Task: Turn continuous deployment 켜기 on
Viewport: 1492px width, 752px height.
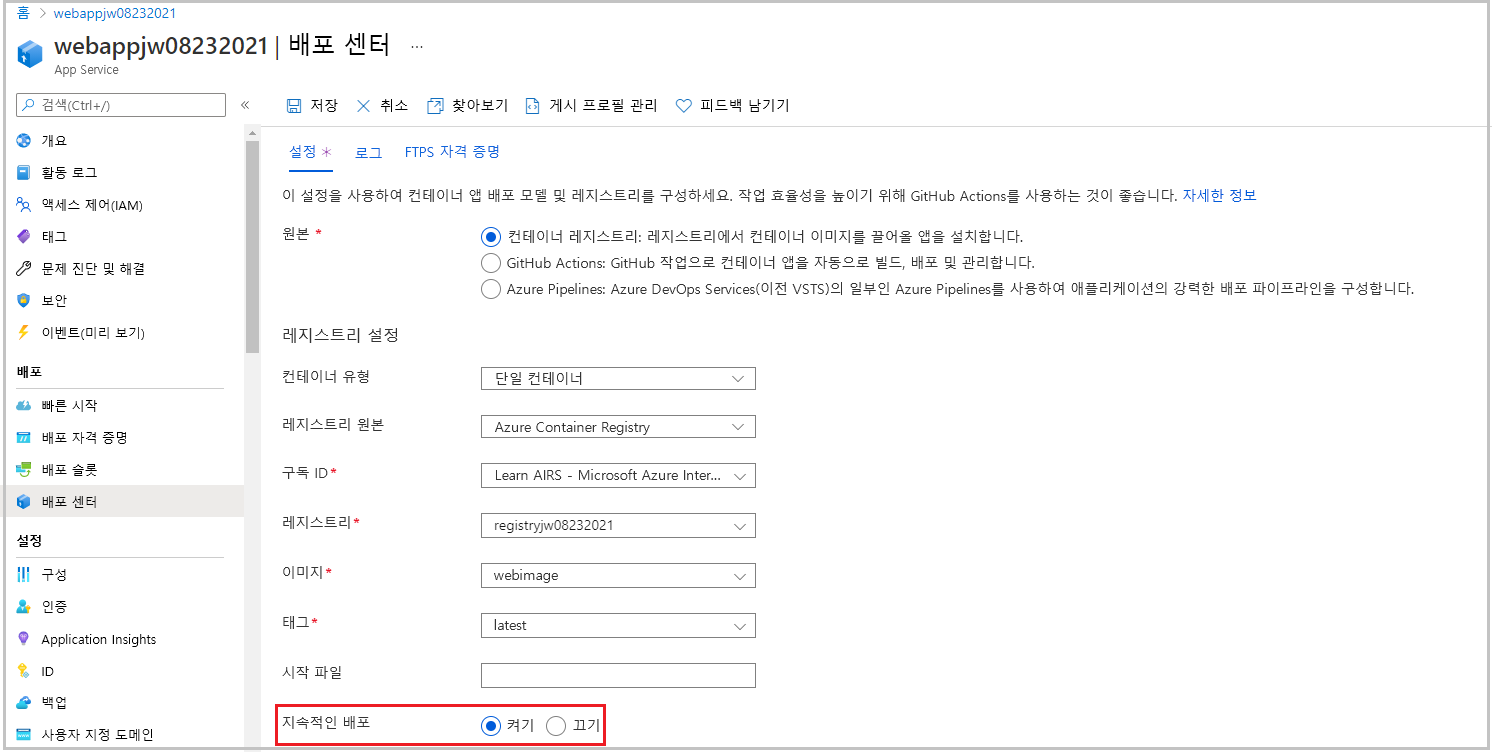Action: (x=490, y=726)
